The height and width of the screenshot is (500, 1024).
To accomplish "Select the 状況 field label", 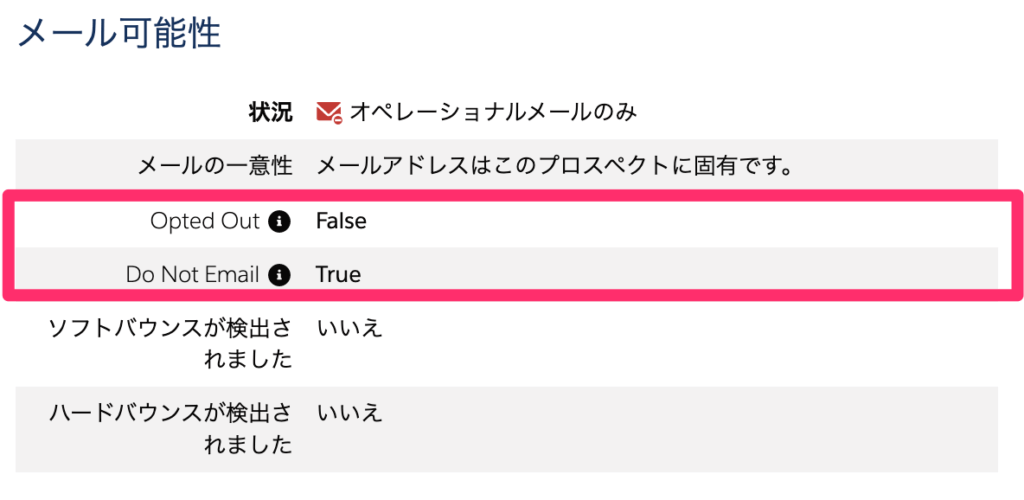I will click(x=270, y=112).
